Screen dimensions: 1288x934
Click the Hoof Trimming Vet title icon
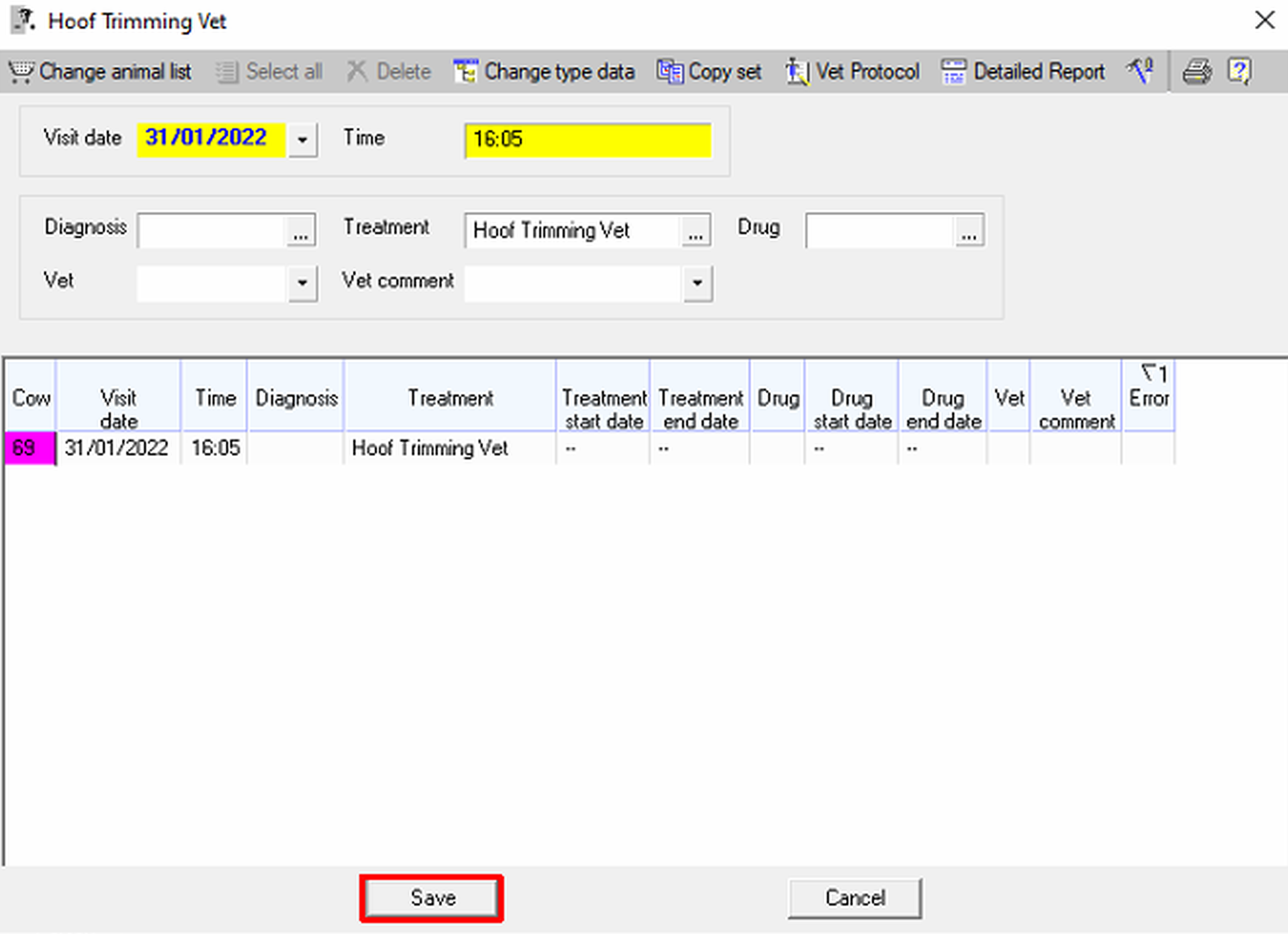23,20
